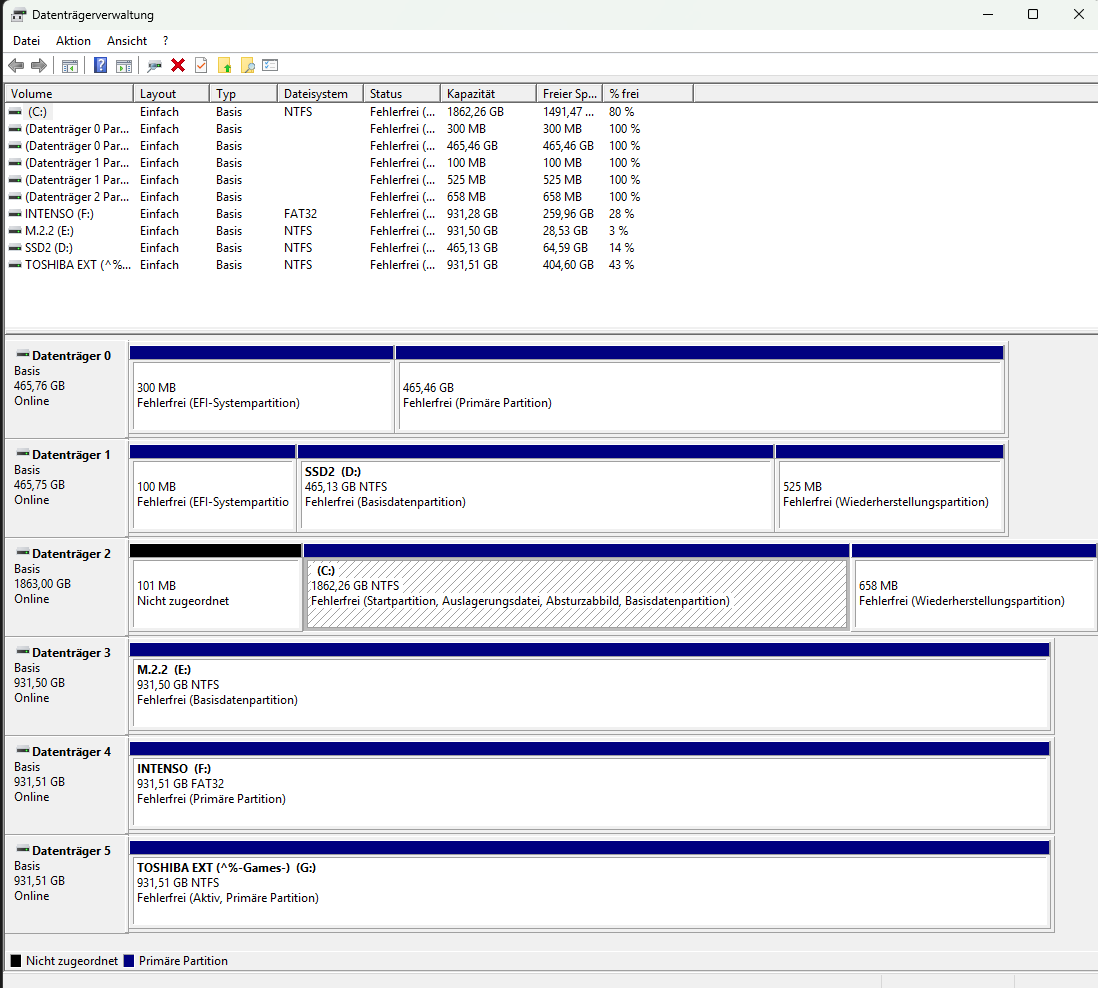1098x988 pixels.
Task: Open the Ansicht menu
Action: point(127,41)
